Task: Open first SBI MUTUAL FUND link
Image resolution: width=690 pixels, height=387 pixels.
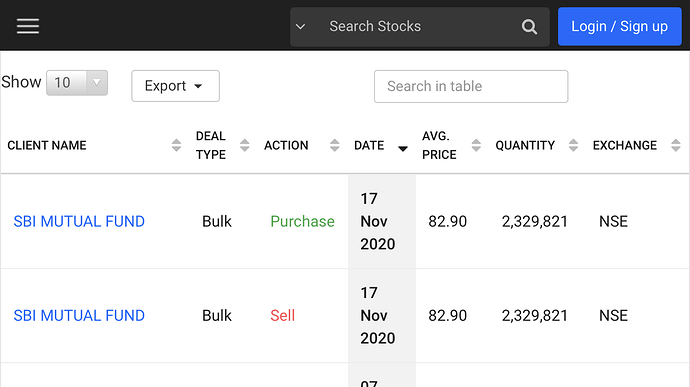Action: click(x=79, y=221)
